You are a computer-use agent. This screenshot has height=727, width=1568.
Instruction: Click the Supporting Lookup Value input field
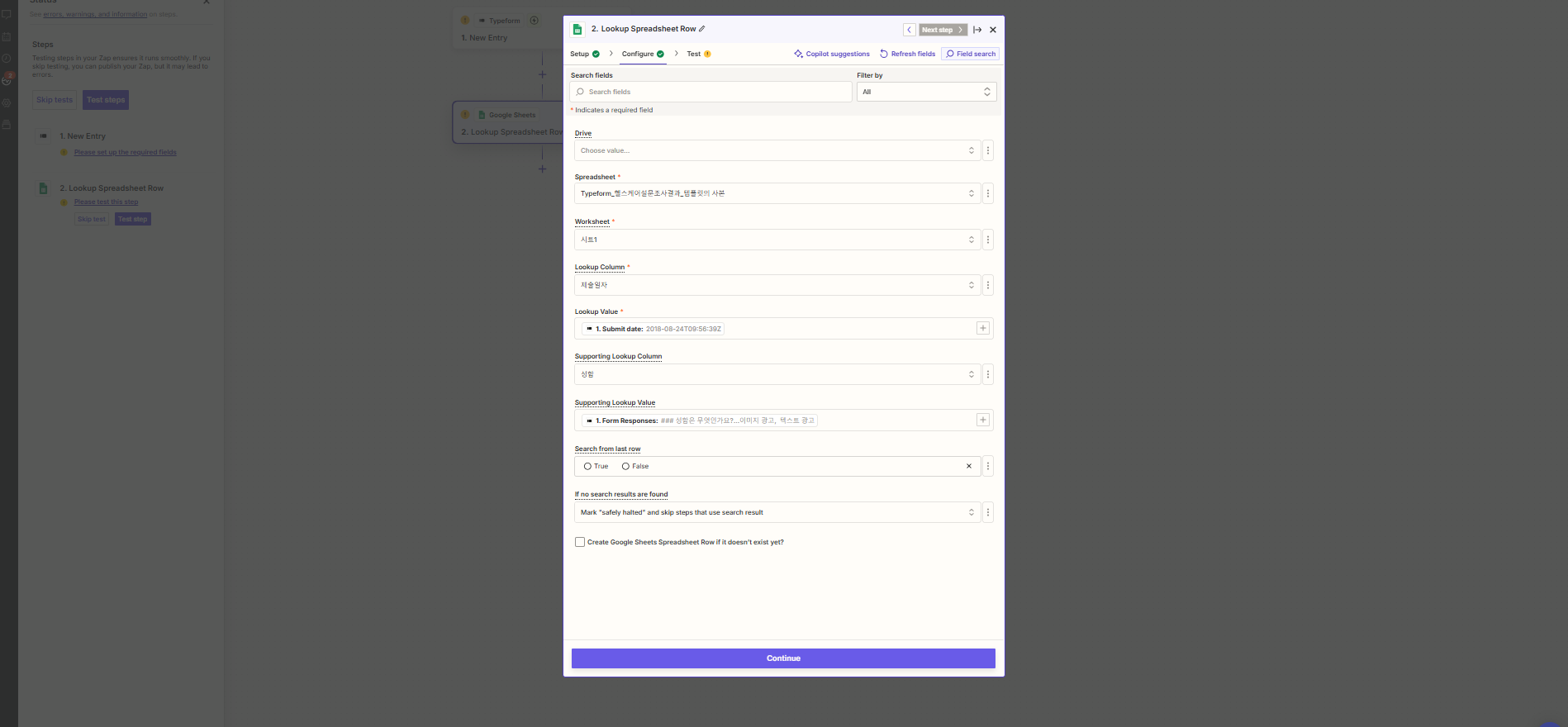[784, 421]
